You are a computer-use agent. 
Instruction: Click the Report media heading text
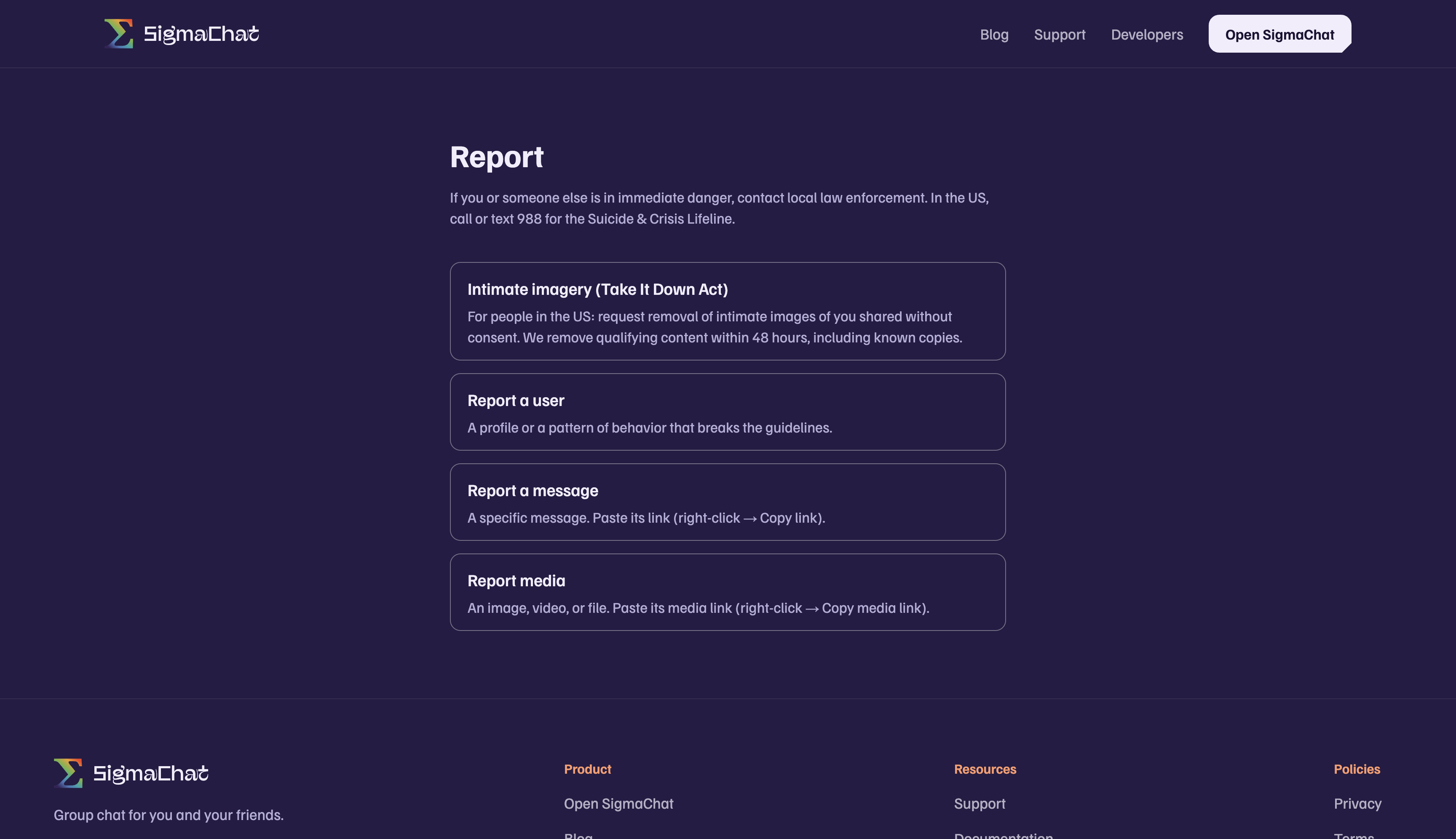[x=516, y=580]
